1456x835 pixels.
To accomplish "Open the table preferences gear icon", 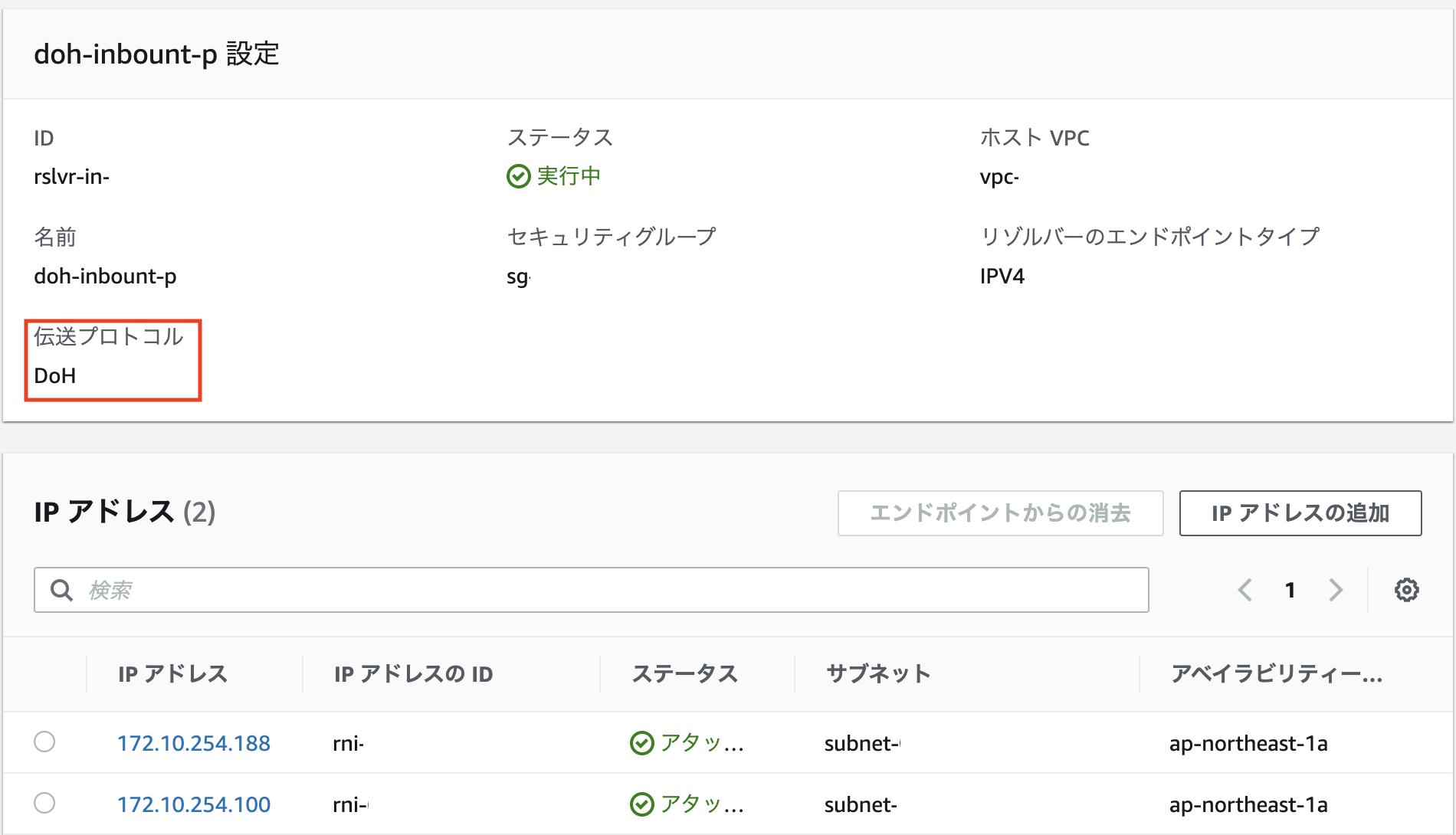I will [1406, 590].
